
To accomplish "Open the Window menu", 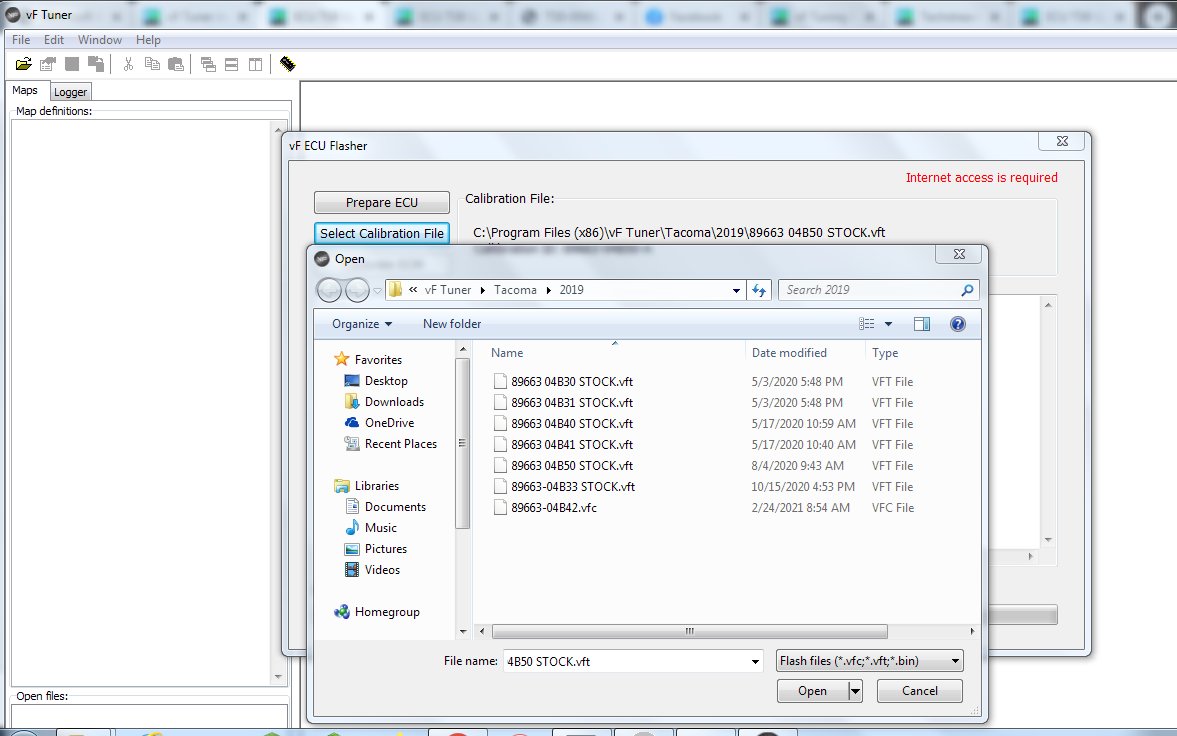I will pyautogui.click(x=100, y=40).
